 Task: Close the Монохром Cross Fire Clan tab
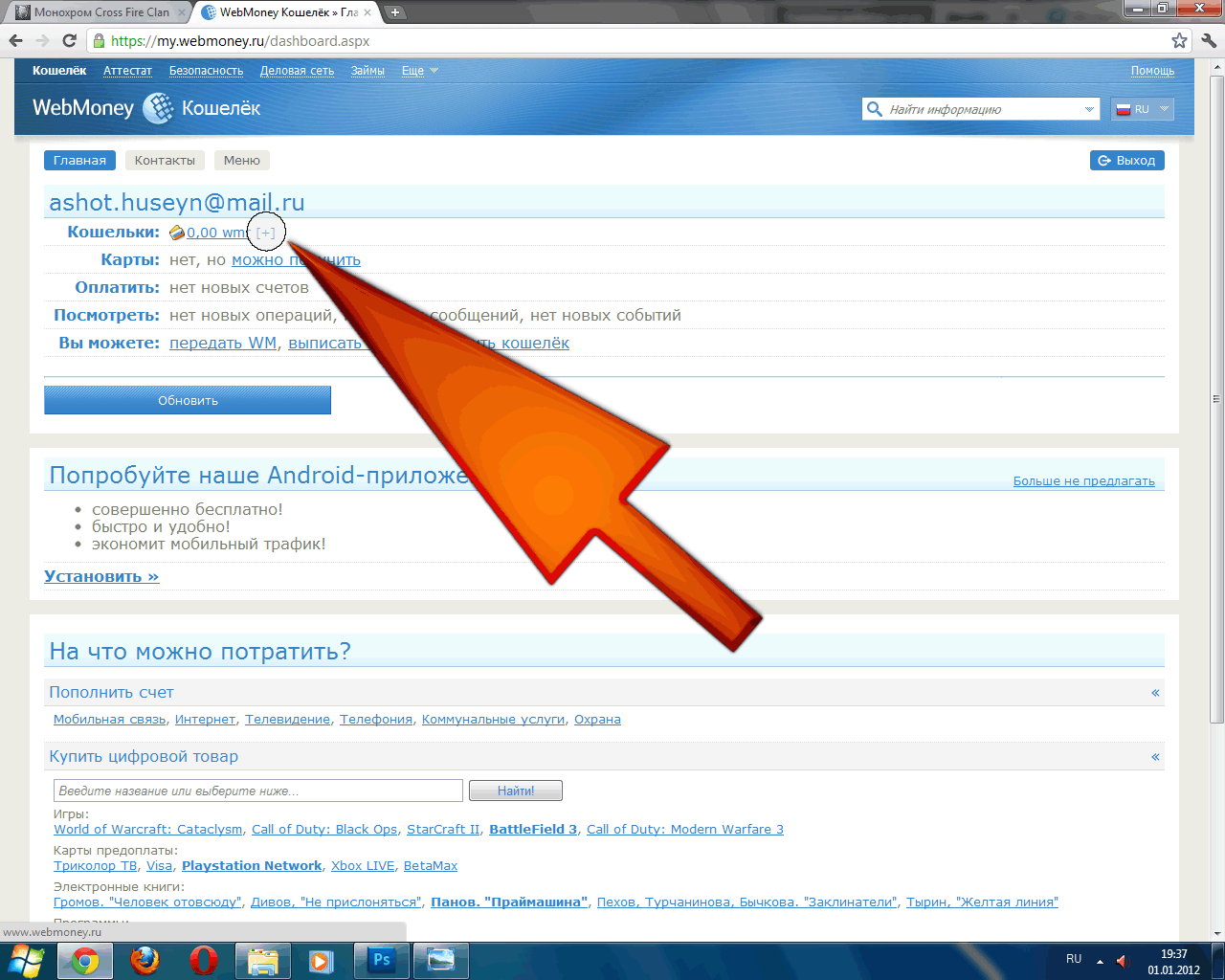182,12
